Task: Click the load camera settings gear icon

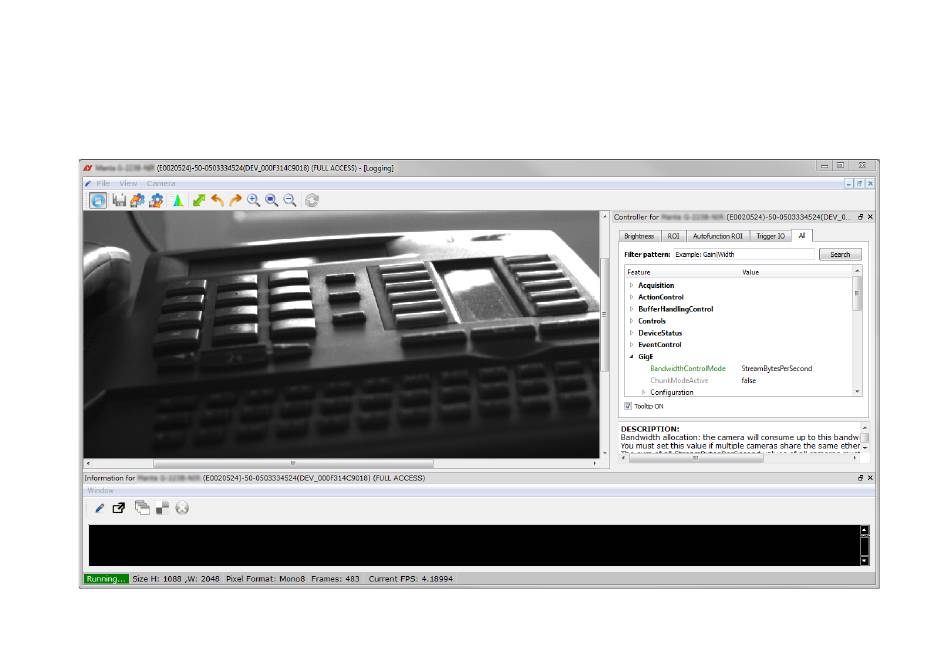Action: coord(138,201)
